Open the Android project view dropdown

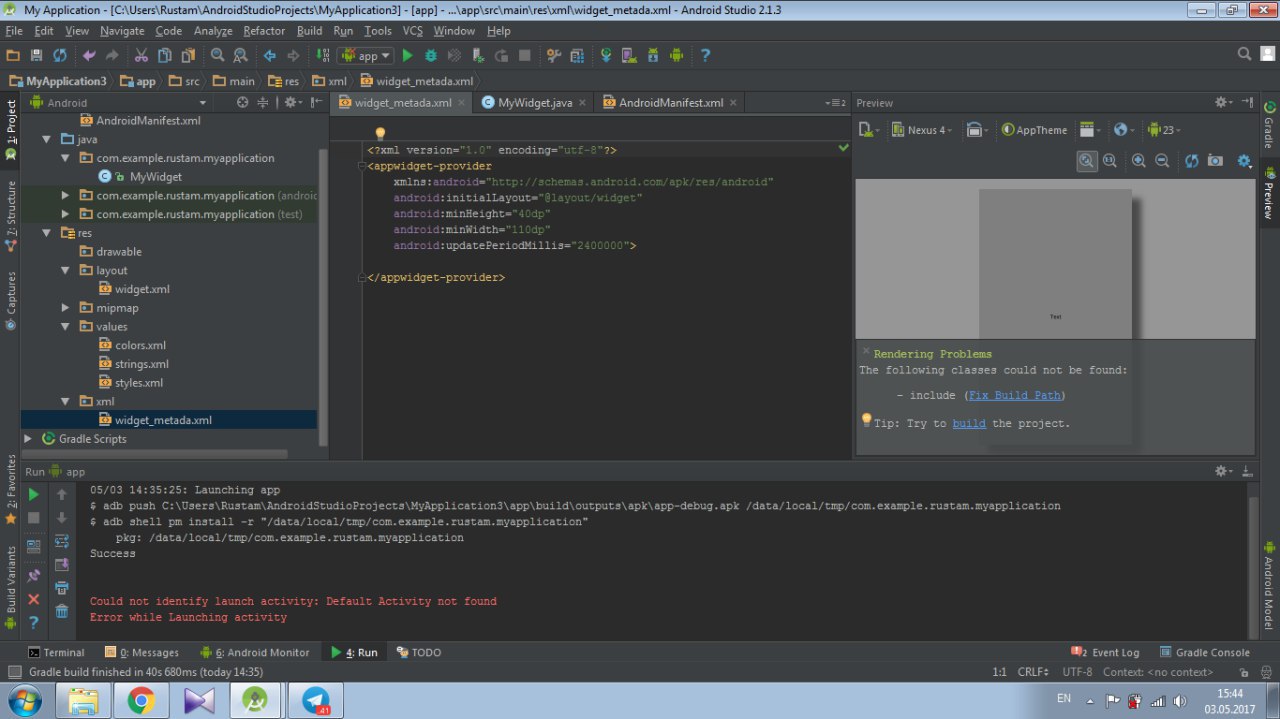(x=118, y=102)
